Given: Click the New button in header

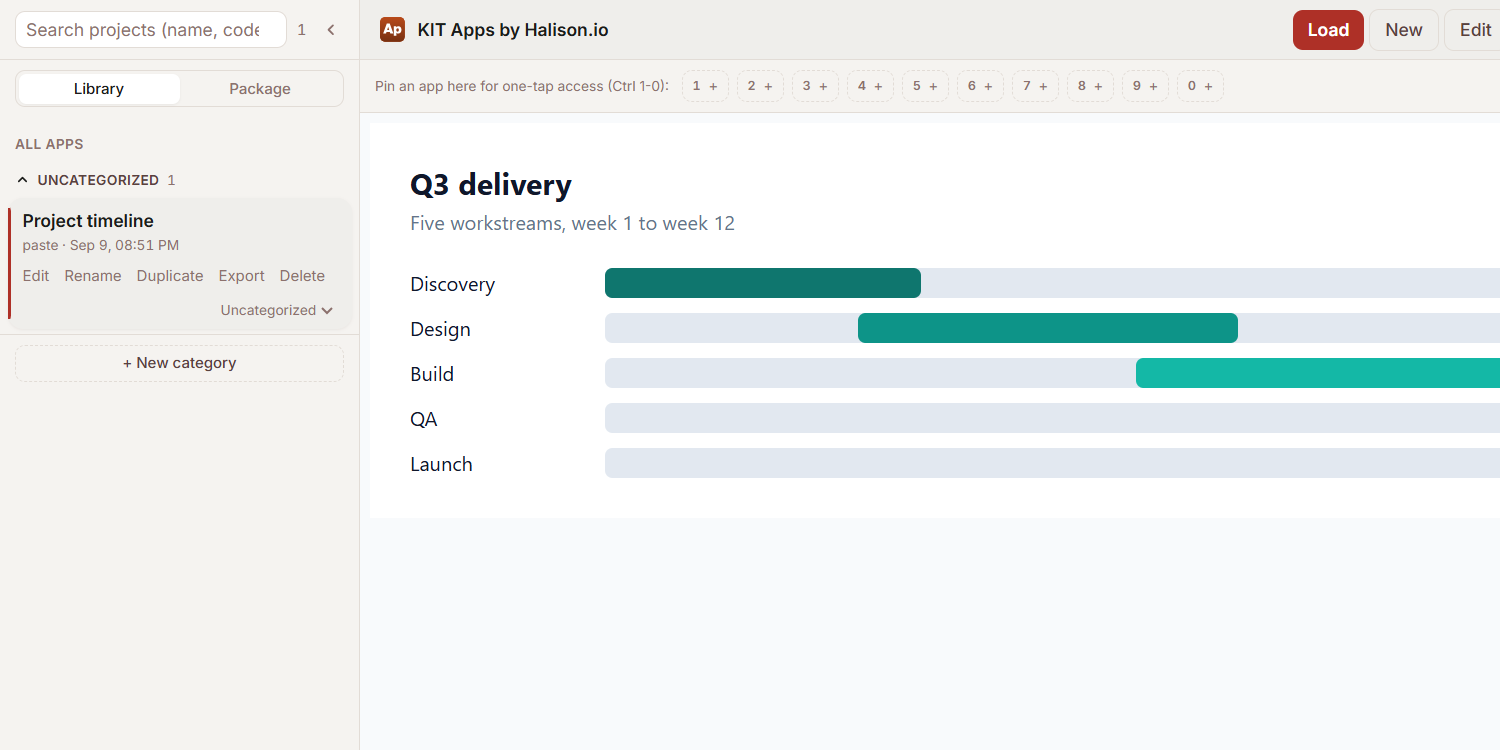Looking at the screenshot, I should [1404, 30].
